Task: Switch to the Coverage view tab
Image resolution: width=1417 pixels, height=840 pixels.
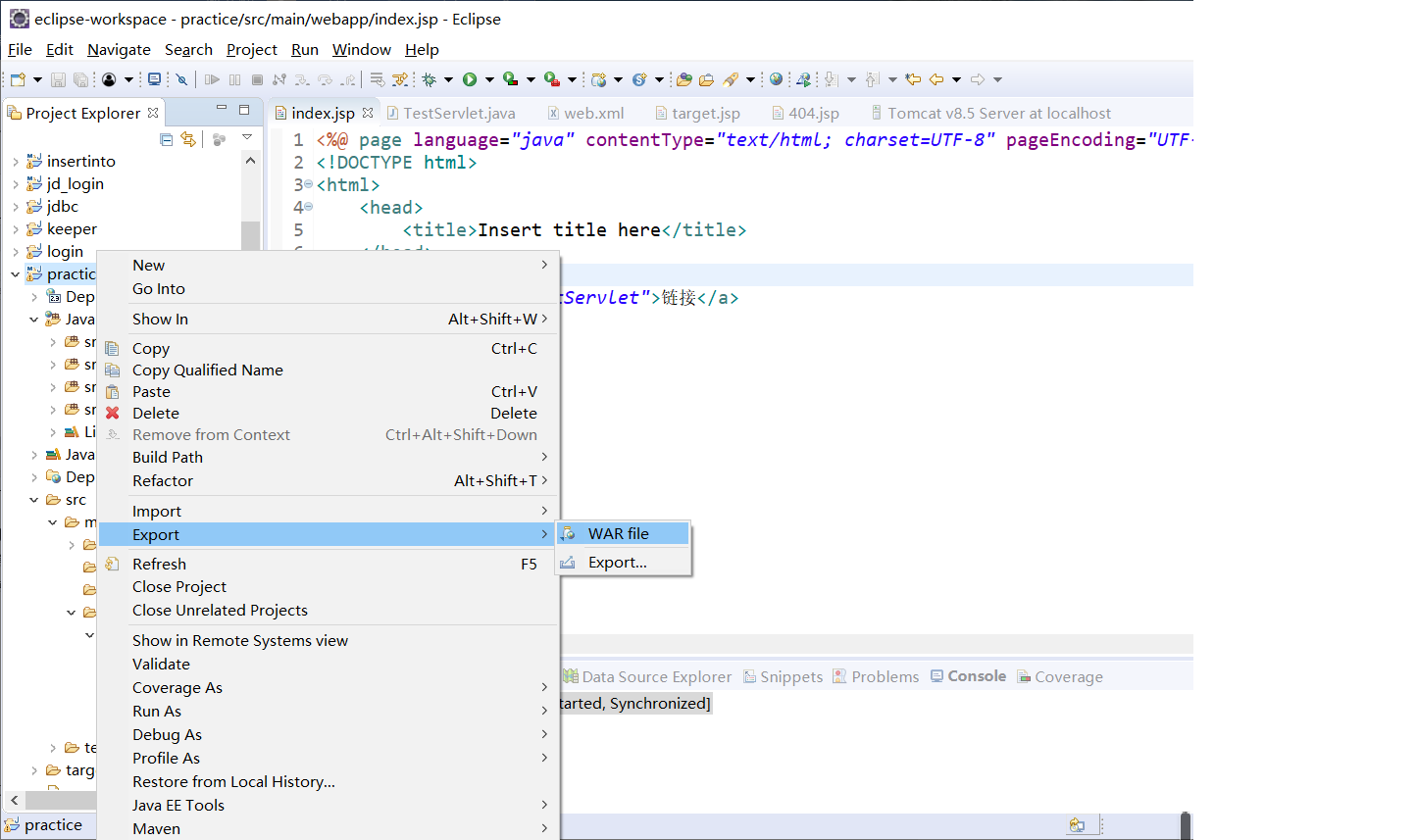Action: click(1060, 676)
